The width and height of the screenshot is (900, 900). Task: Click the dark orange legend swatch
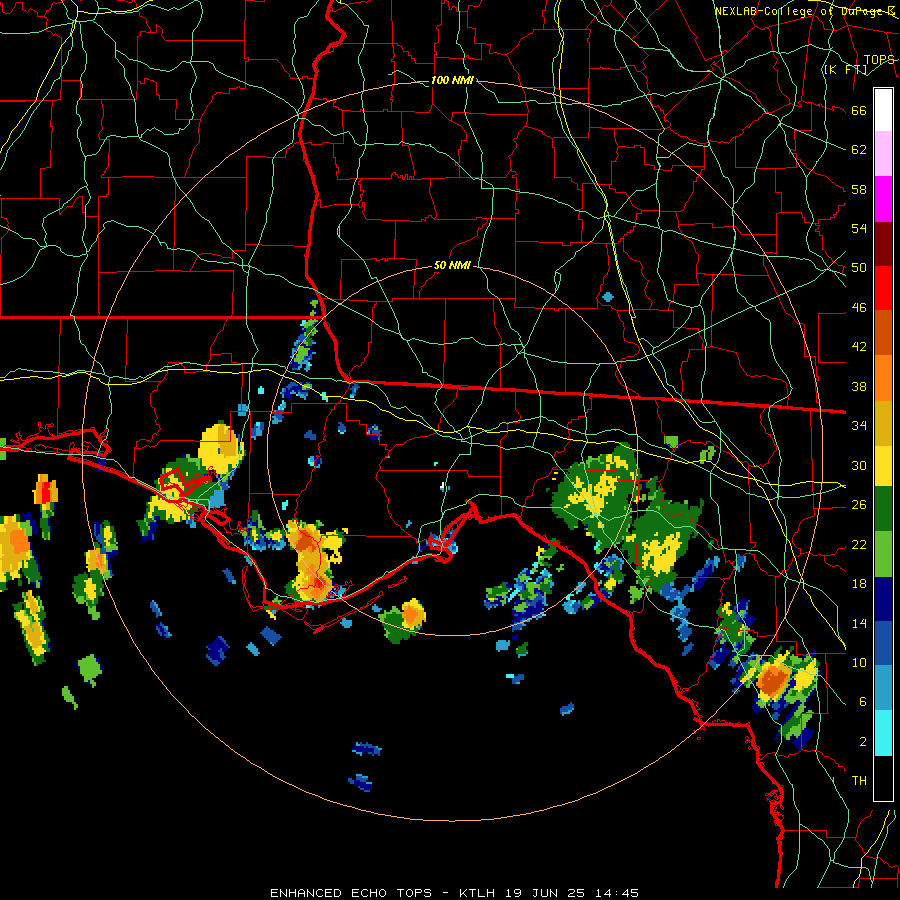[x=883, y=332]
